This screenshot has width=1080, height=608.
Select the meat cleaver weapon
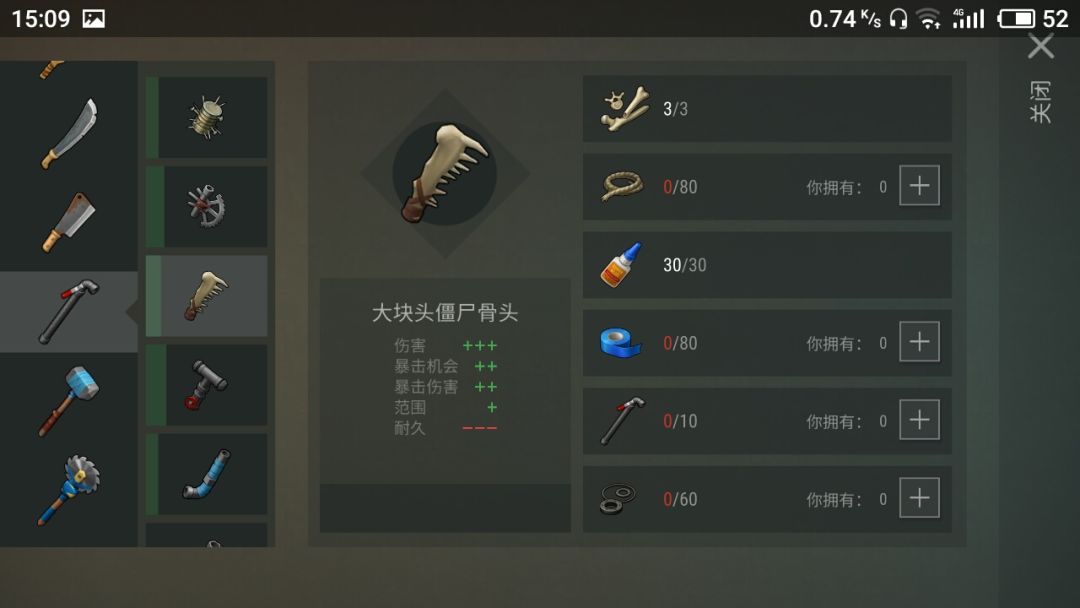[x=68, y=222]
